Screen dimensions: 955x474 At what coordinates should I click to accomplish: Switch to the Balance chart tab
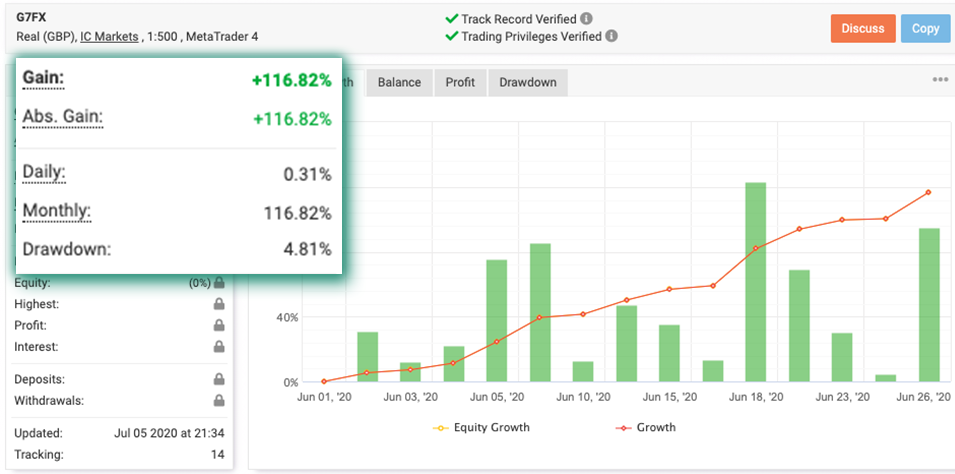point(399,82)
